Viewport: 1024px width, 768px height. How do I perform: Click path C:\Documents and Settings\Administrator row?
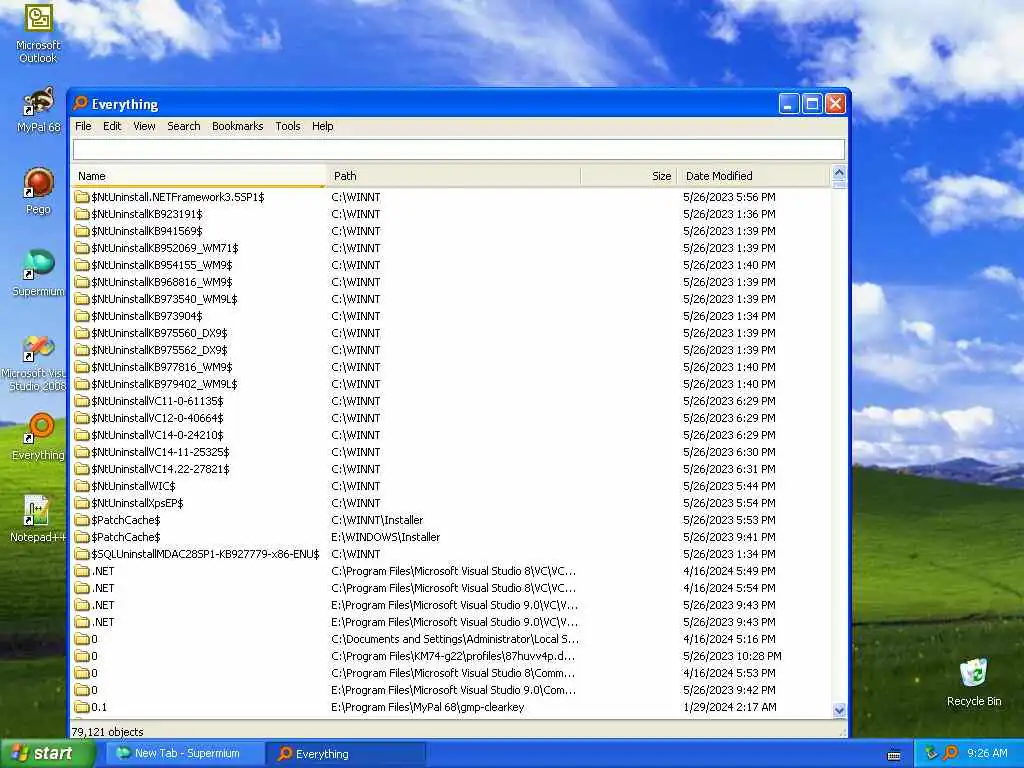[x=455, y=639]
